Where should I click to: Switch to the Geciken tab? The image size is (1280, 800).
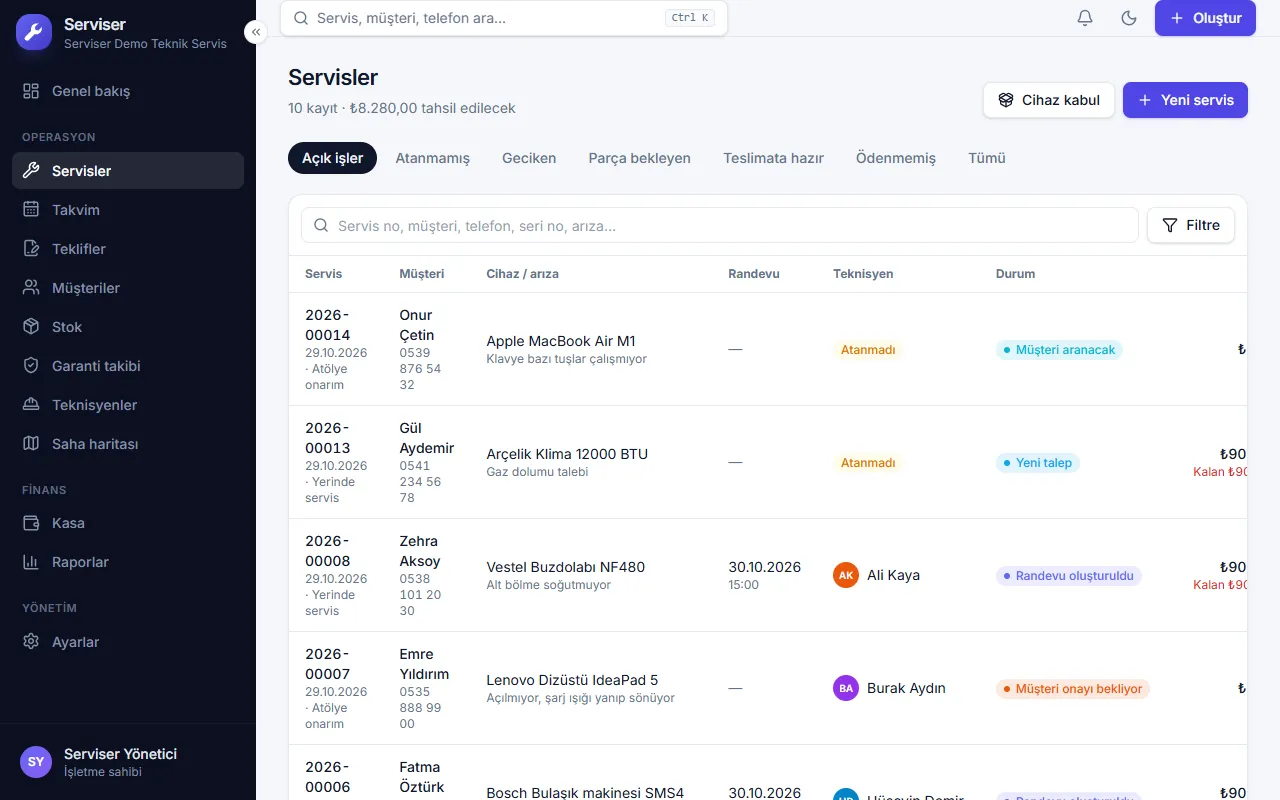click(529, 158)
